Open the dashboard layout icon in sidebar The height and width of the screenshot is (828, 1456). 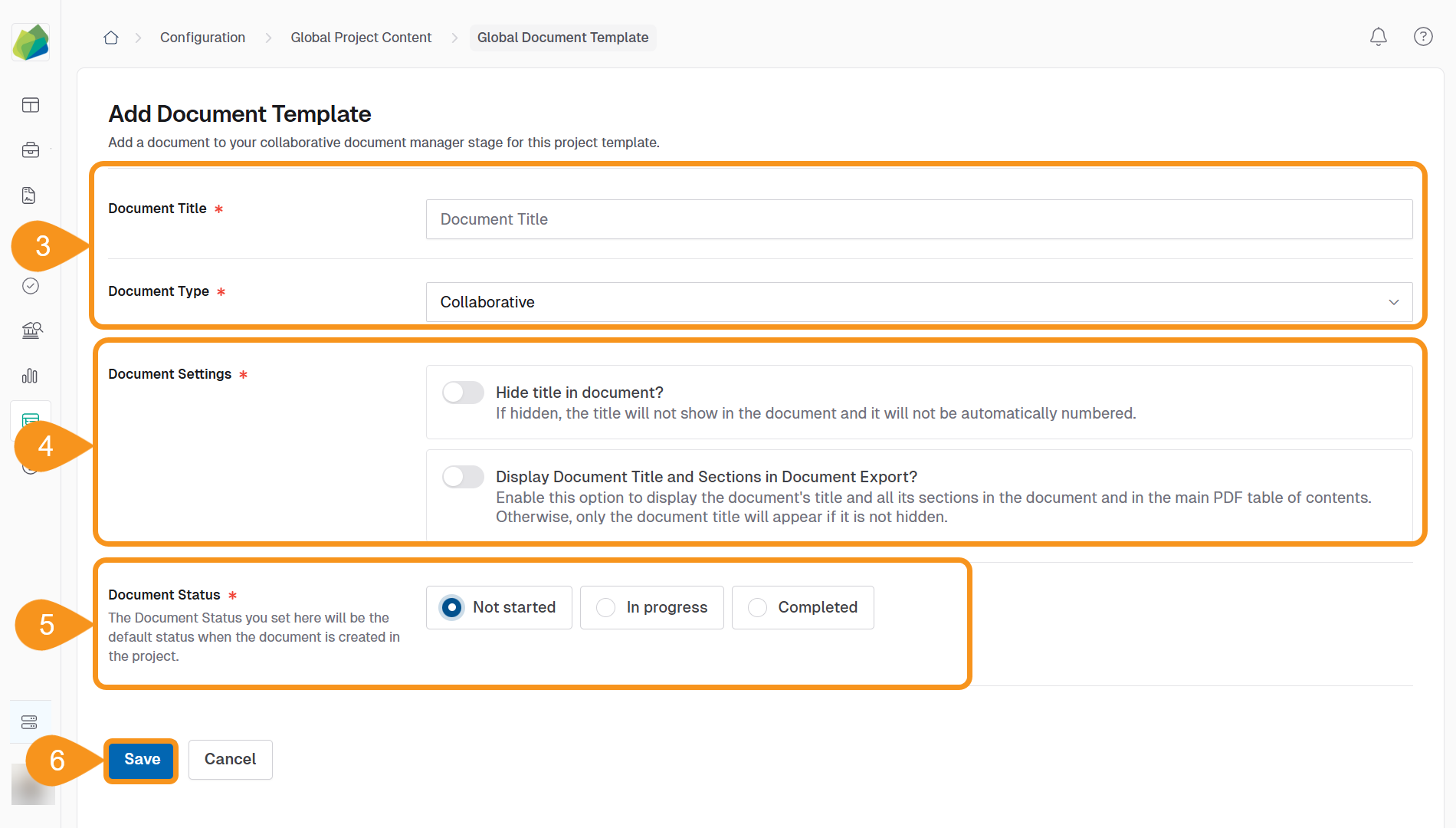31,105
